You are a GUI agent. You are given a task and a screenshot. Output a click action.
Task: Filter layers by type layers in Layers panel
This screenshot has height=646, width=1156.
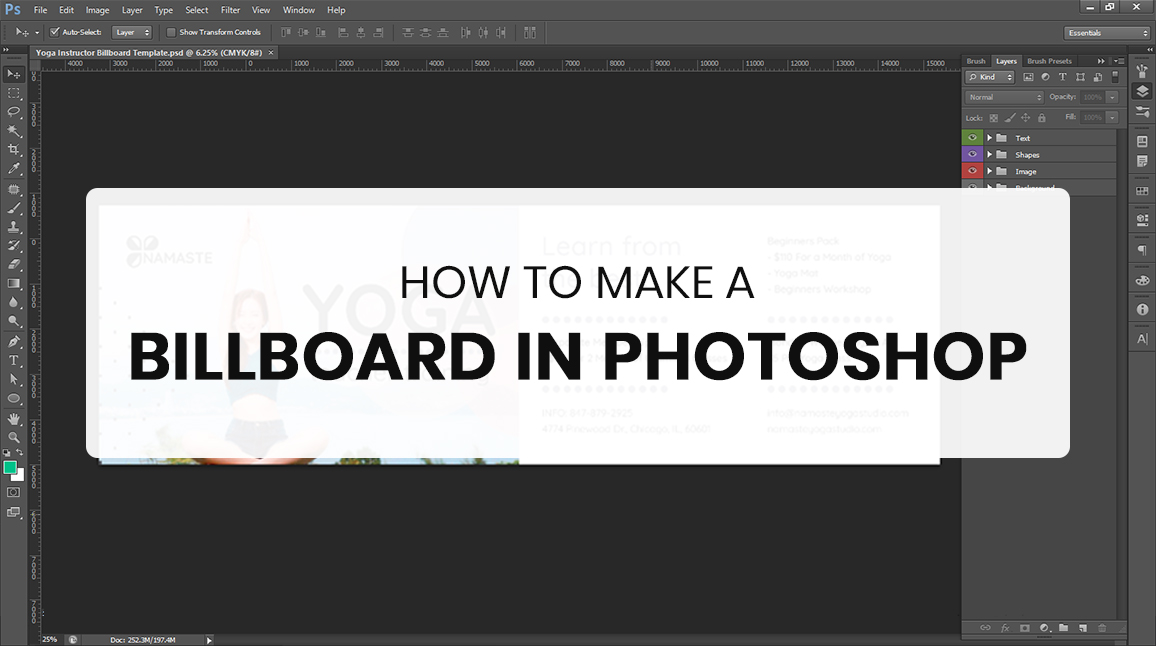[1063, 77]
